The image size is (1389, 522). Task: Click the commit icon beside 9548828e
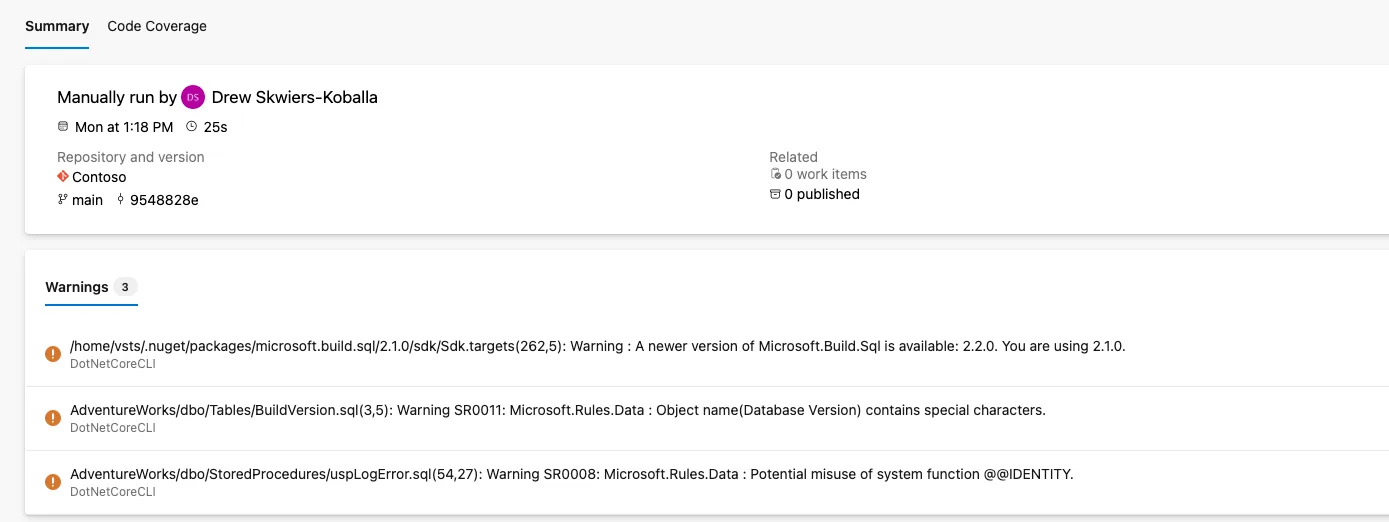pyautogui.click(x=121, y=200)
